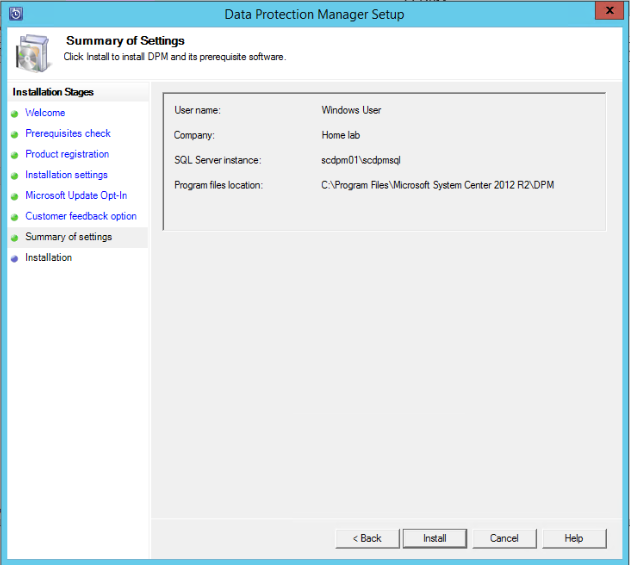Open the Welcome stage link
630x565 pixels.
[45, 113]
